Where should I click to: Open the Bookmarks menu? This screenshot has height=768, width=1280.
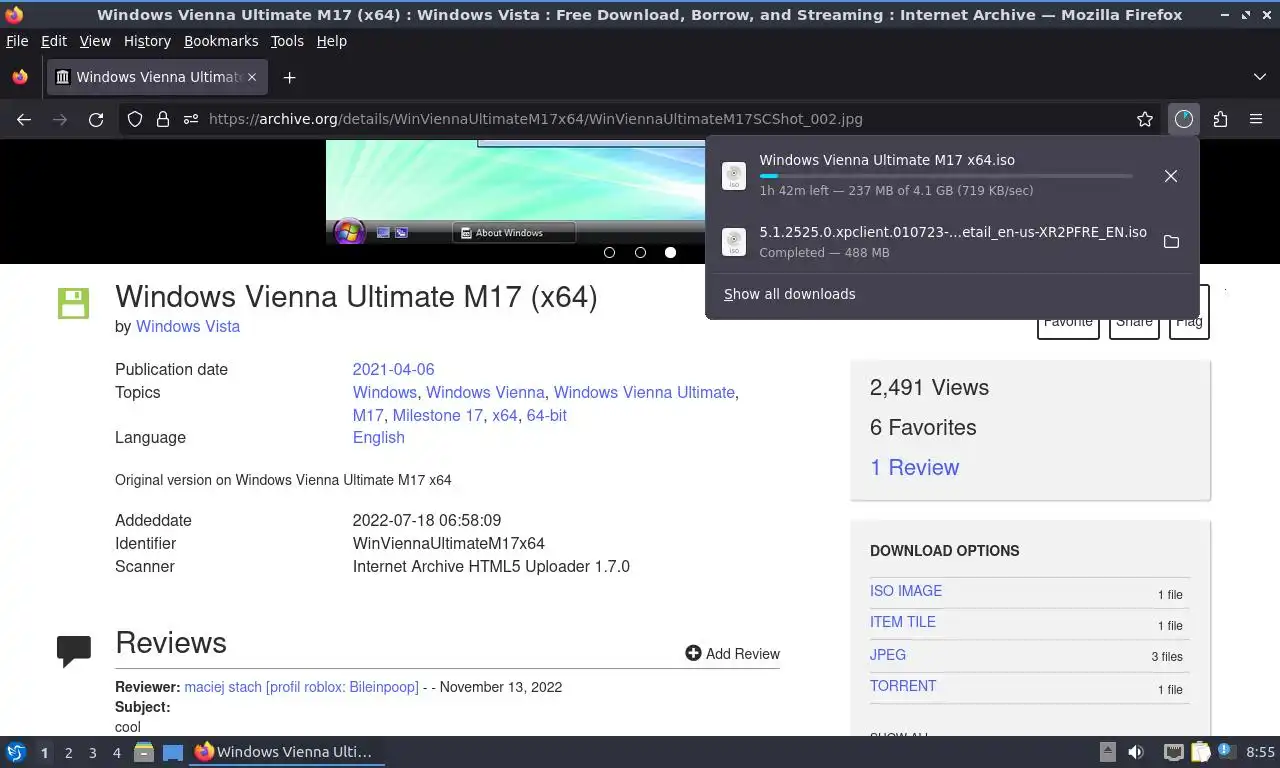pos(221,41)
